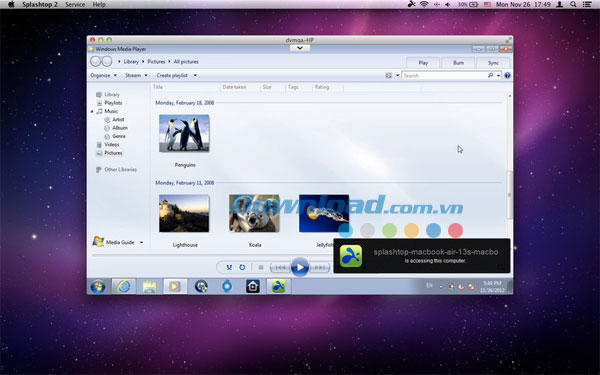Click inside the Search input field
Image resolution: width=600 pixels, height=375 pixels.
pos(444,75)
